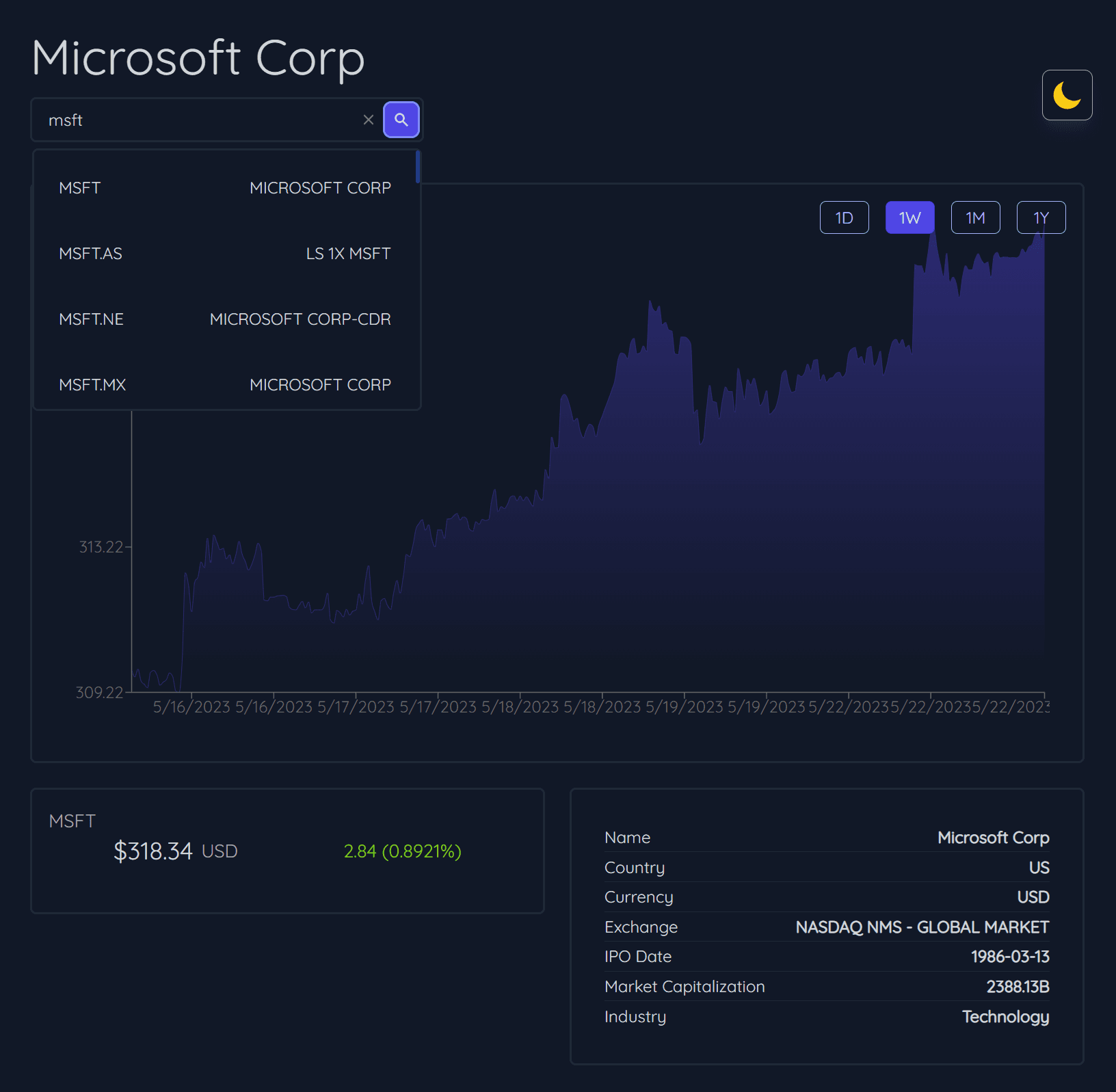
Task: Click the suggestions list scrollbar thumb
Action: coord(417,167)
